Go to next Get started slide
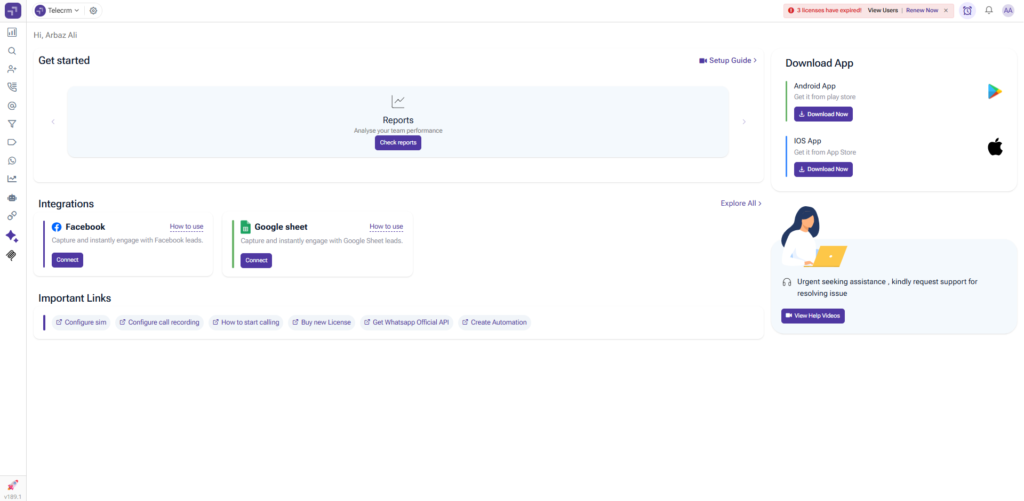 click(744, 121)
